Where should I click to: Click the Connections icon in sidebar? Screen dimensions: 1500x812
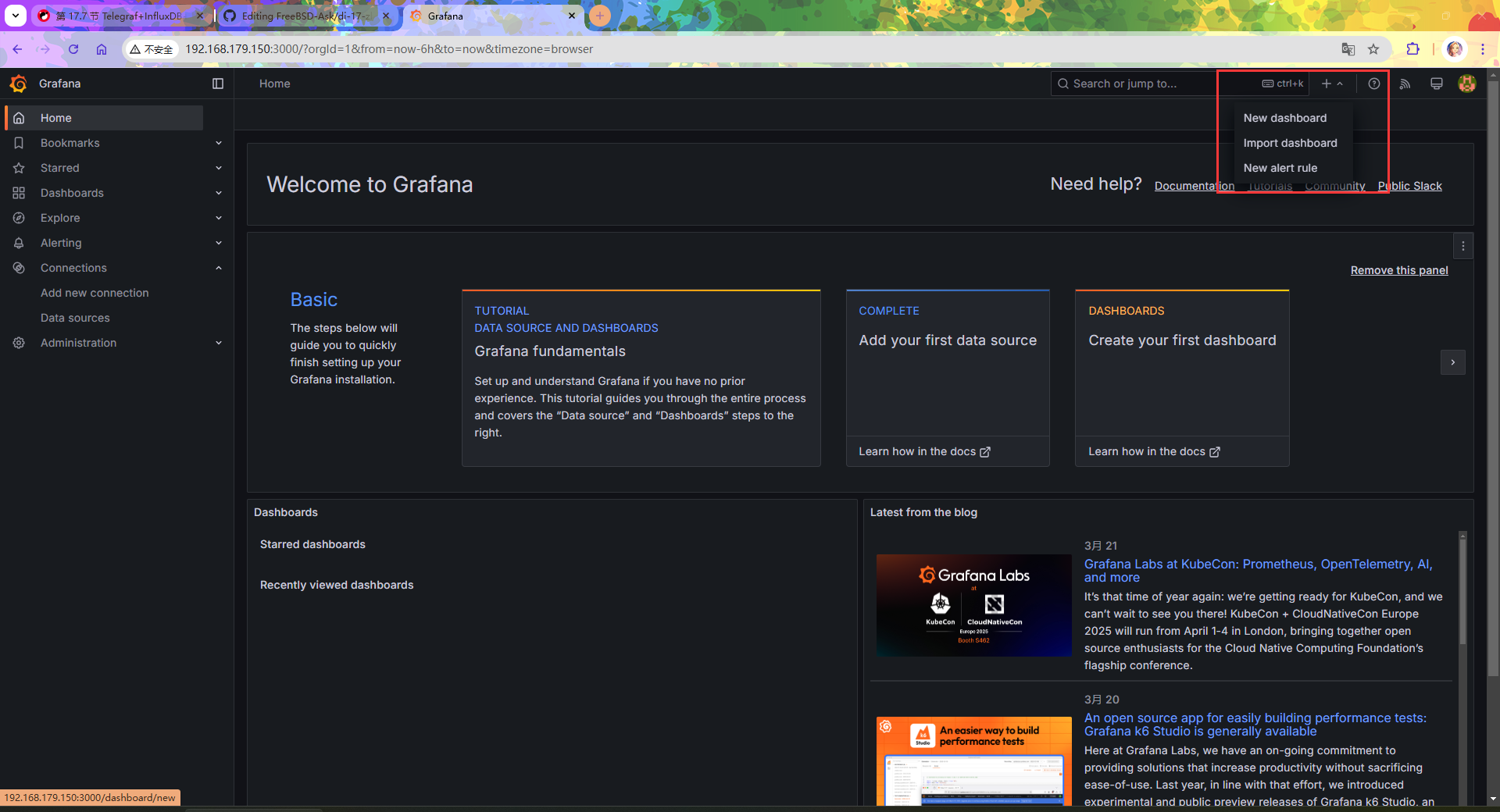[x=19, y=268]
